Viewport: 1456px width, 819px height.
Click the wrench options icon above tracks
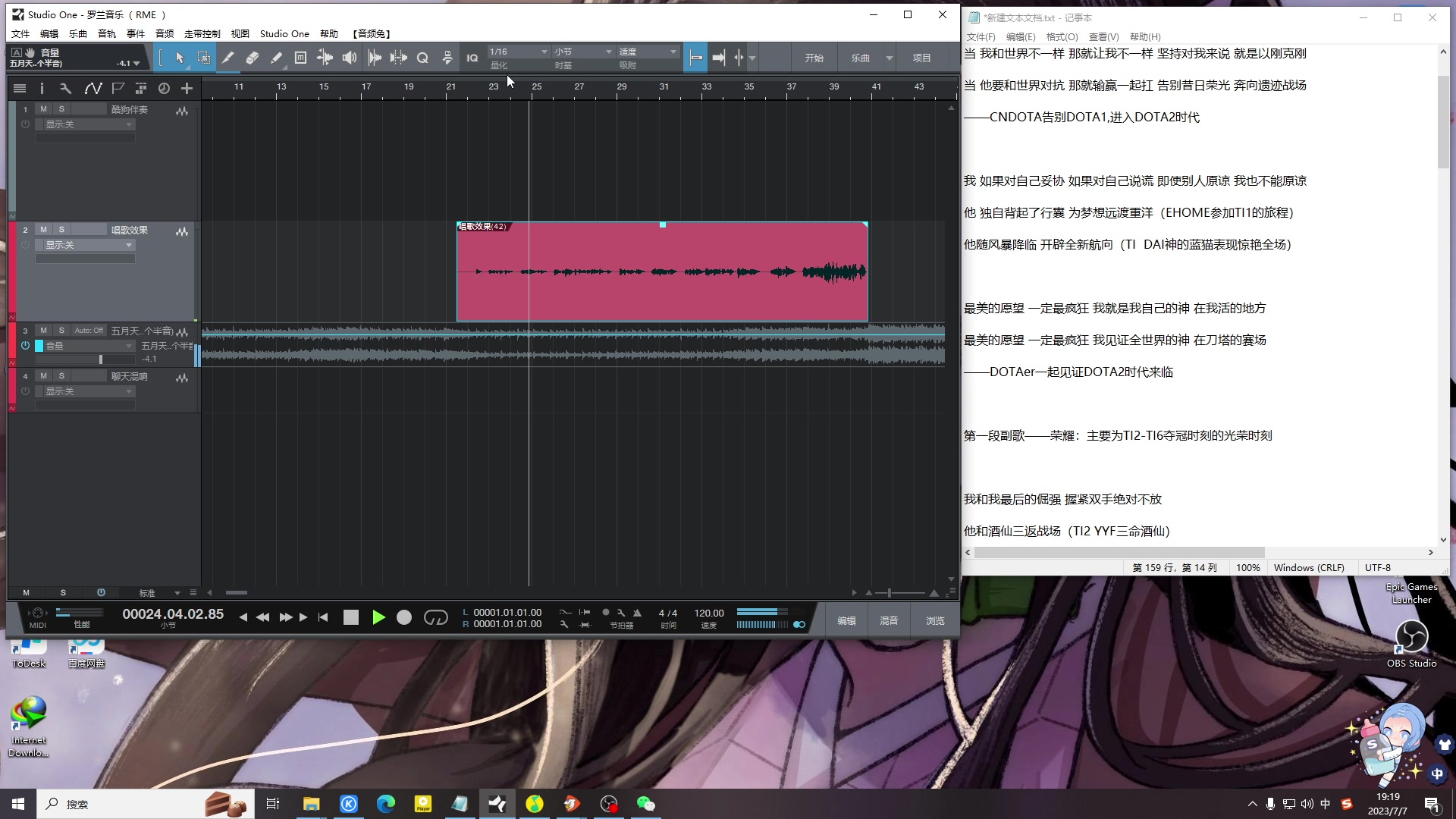click(x=66, y=89)
